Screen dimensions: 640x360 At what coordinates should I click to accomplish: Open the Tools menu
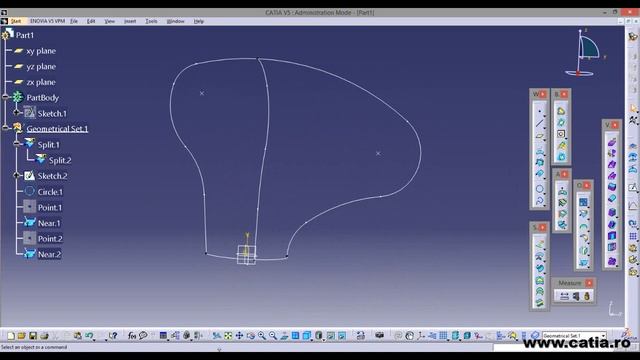[x=151, y=21]
